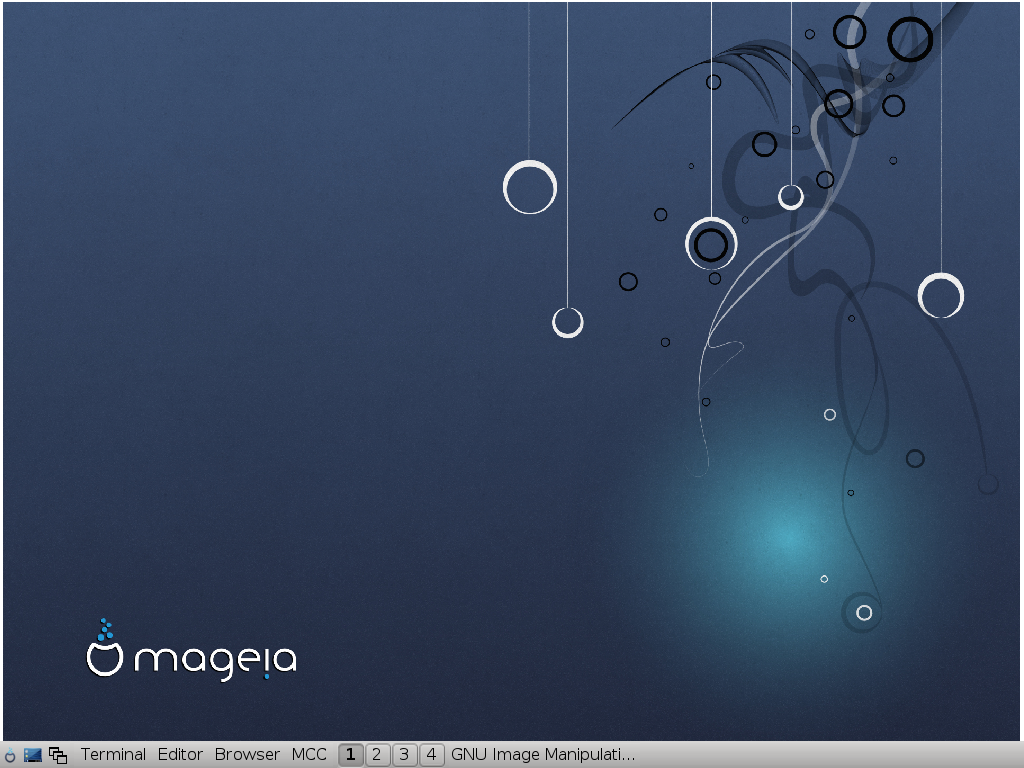The height and width of the screenshot is (768, 1024).
Task: Launch Terminal from the taskbar
Action: tap(113, 754)
